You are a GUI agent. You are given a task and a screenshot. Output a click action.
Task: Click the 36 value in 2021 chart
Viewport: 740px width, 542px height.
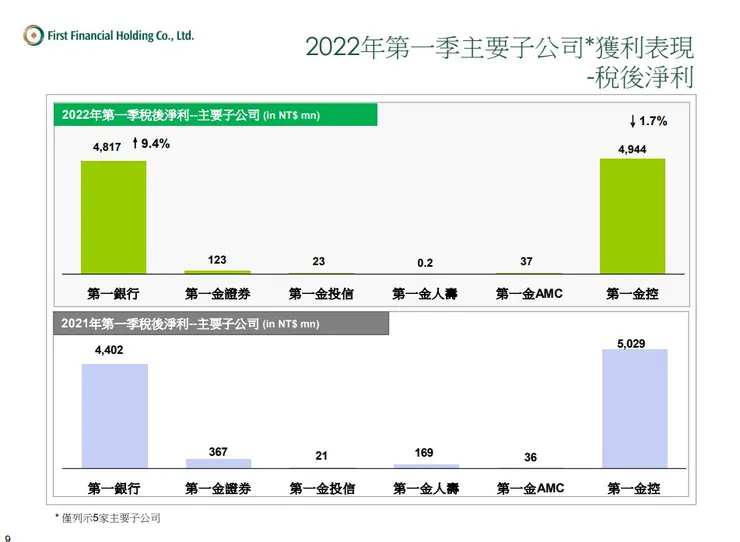[530, 457]
